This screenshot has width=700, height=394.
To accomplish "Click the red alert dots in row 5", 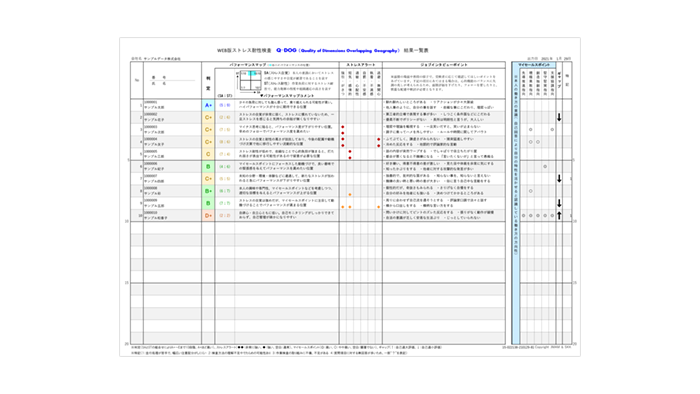I will 350,154.
